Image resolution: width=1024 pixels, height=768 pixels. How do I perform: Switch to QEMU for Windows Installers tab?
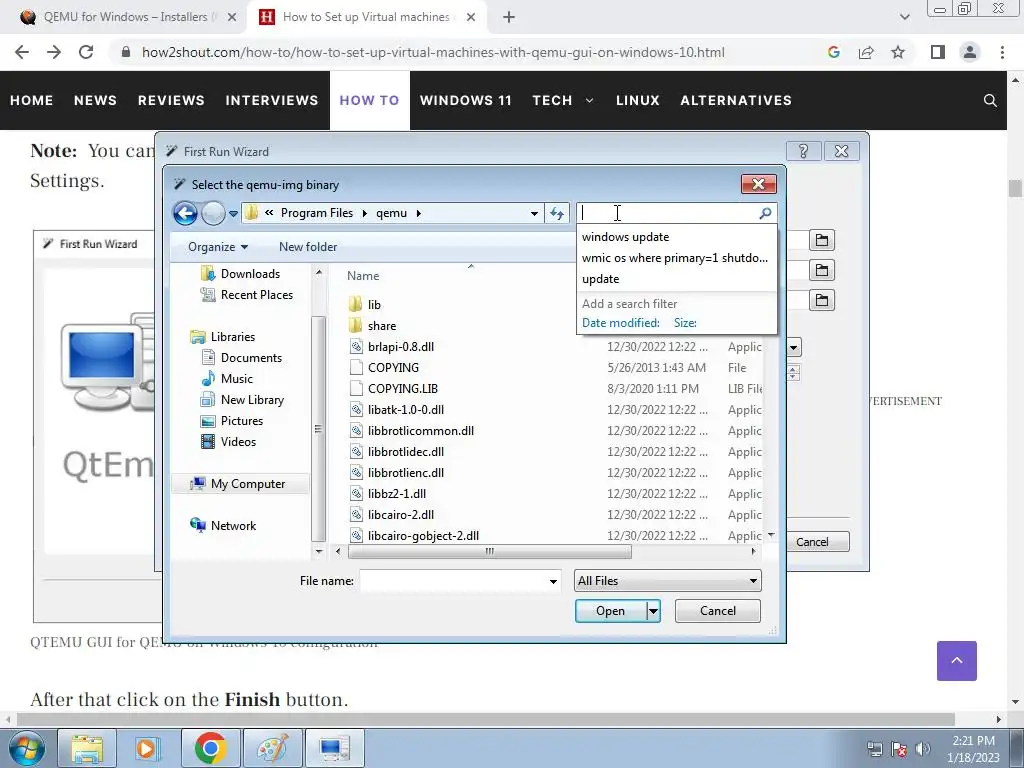pyautogui.click(x=125, y=17)
